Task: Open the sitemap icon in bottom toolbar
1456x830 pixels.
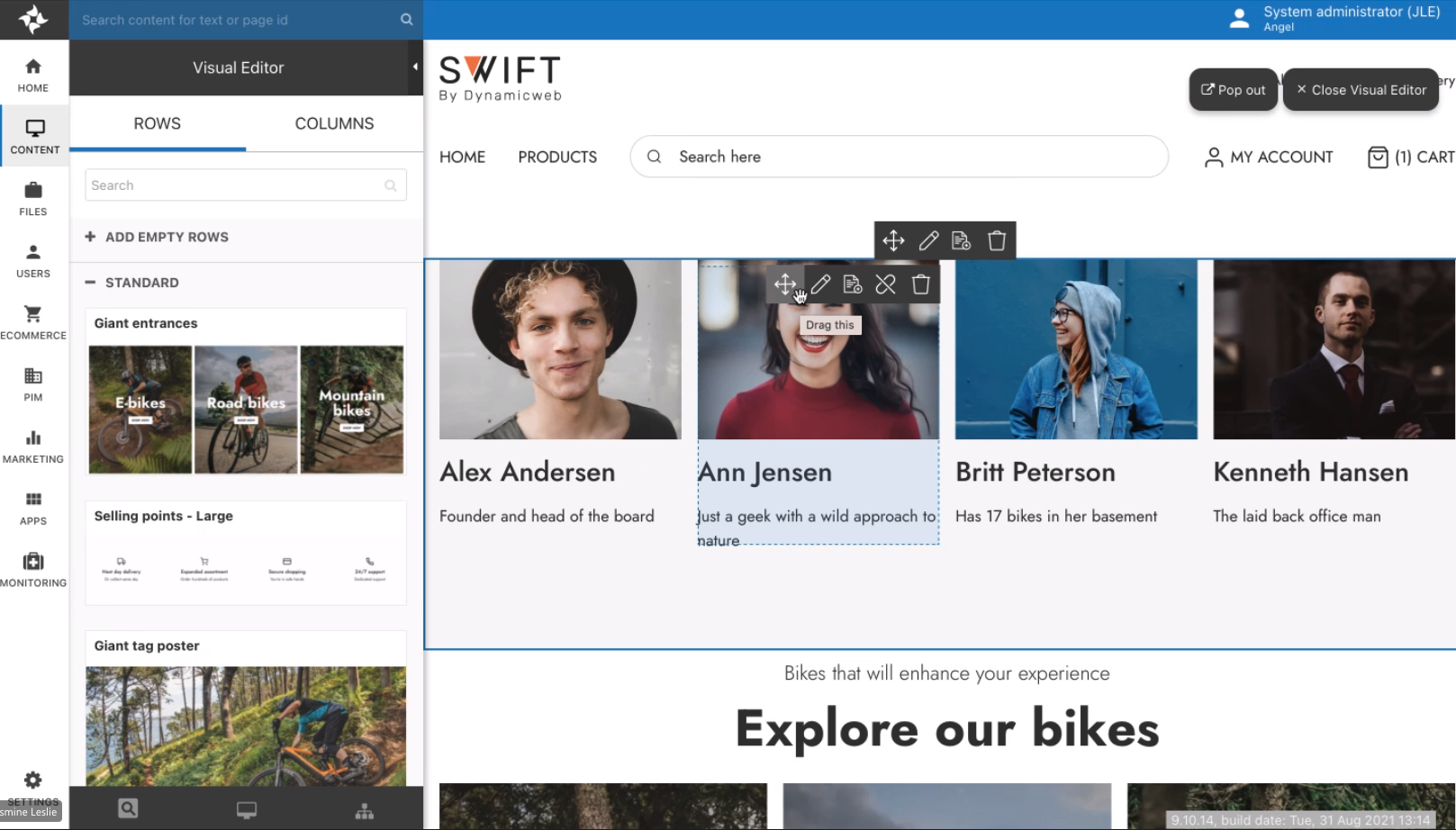Action: pos(364,809)
